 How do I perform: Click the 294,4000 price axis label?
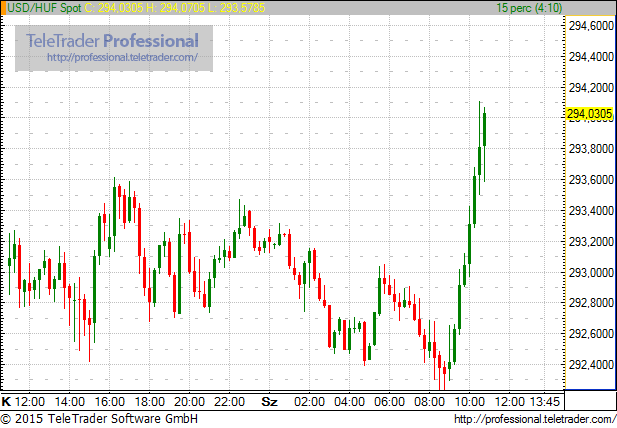(591, 57)
